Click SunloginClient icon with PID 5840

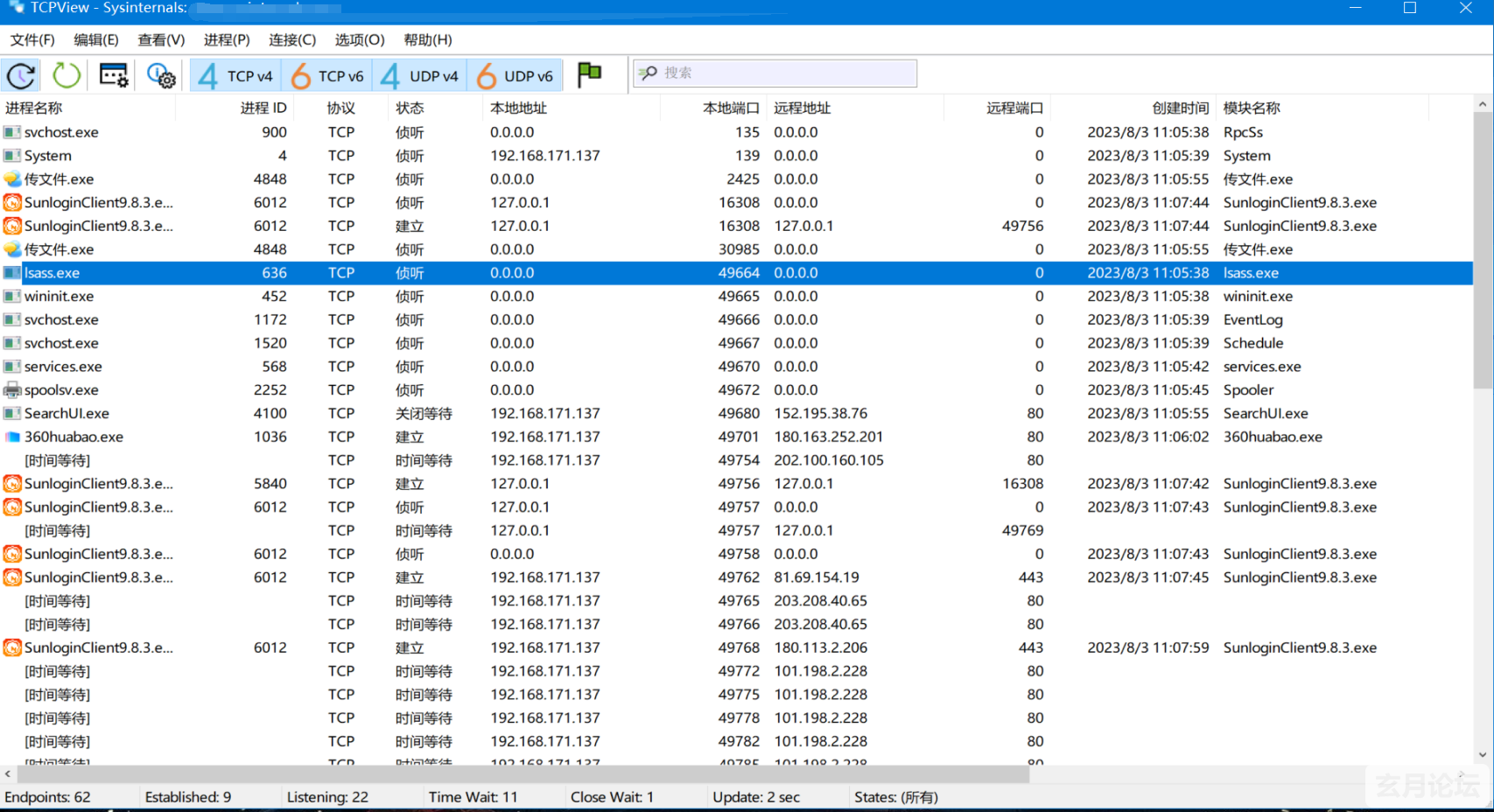[12, 484]
